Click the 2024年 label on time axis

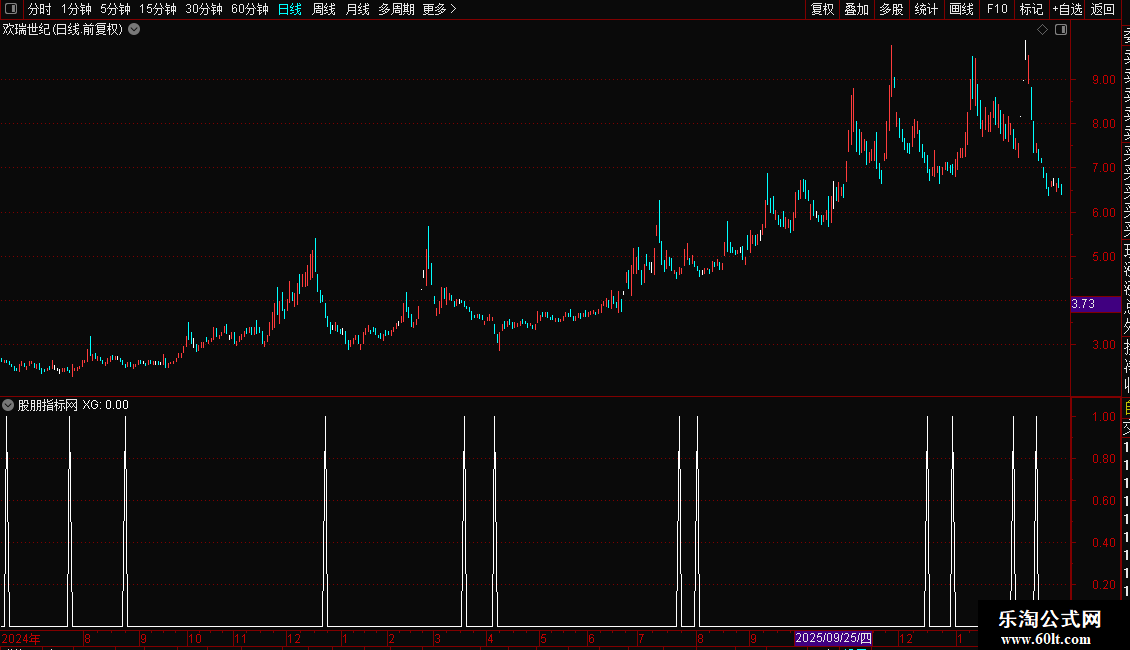coord(21,638)
